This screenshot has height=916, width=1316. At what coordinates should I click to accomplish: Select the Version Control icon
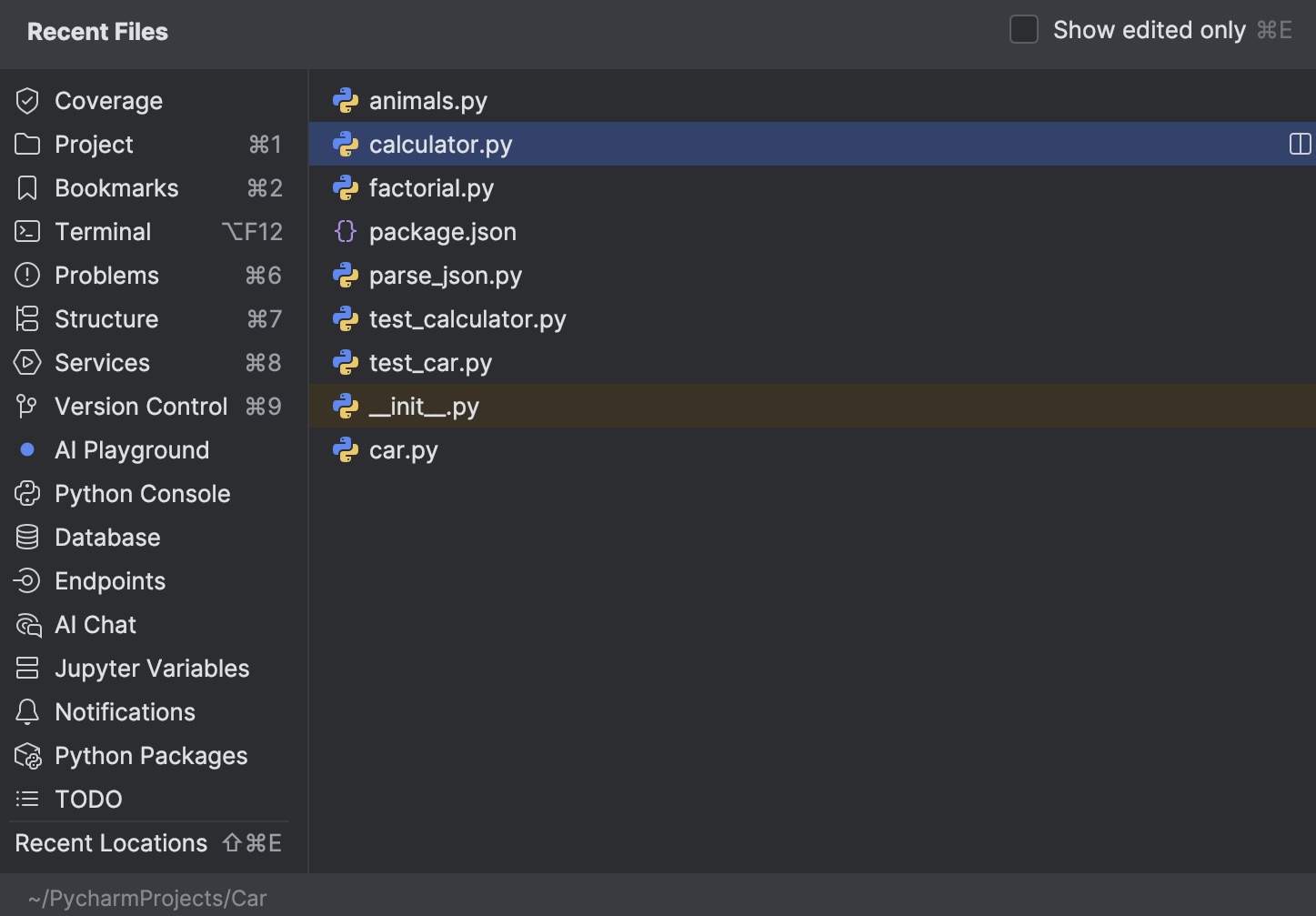26,406
